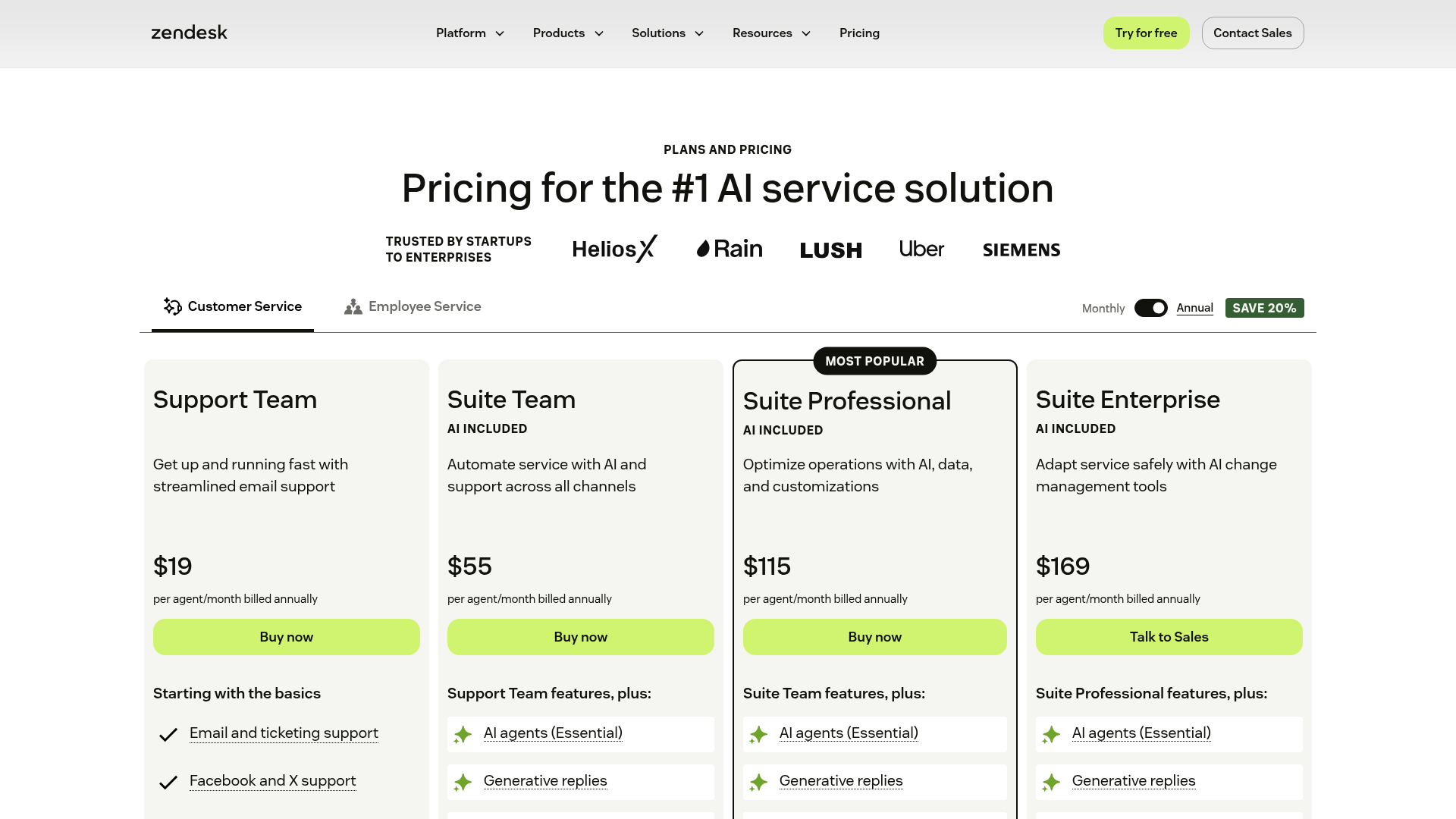Go to Pricing in the top navigation
The image size is (1456, 819).
(x=859, y=33)
